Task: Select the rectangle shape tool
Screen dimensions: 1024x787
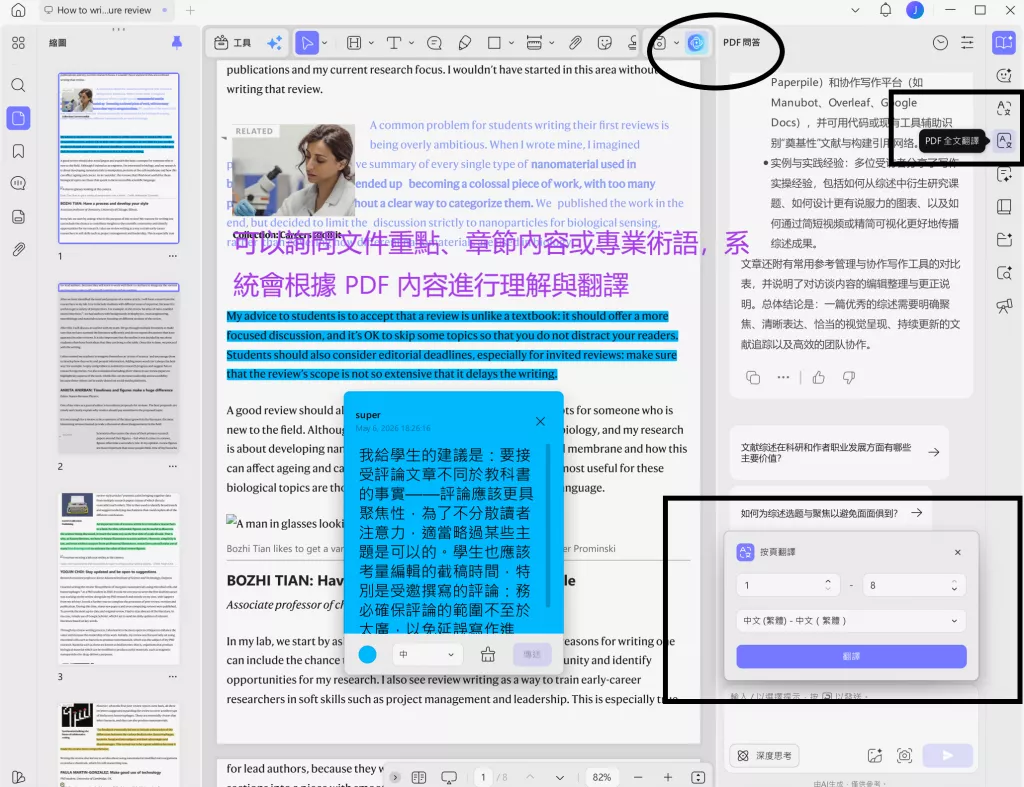Action: point(494,43)
